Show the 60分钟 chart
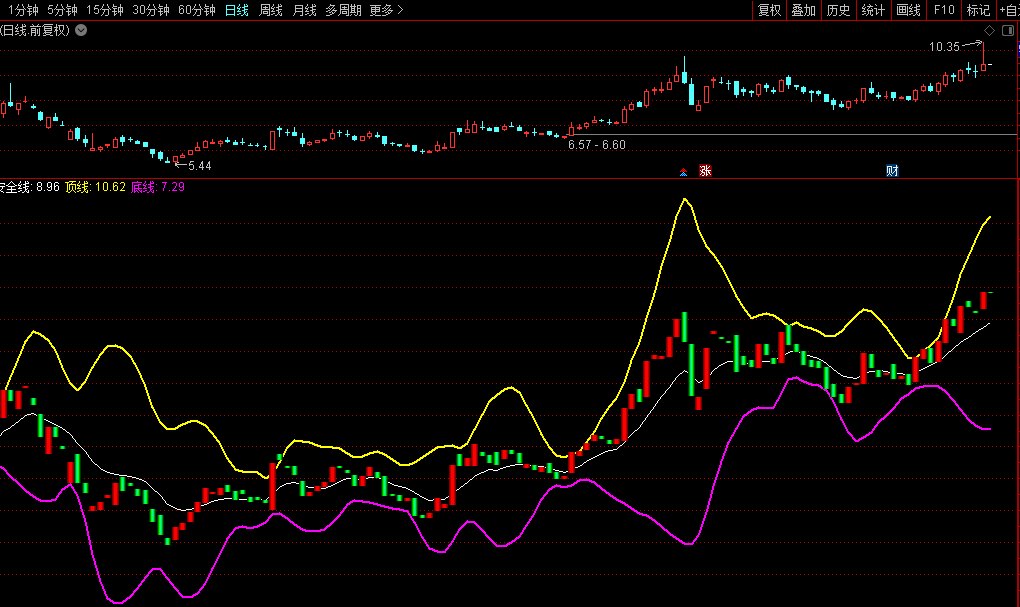Screen dimensions: 1020x607 pyautogui.click(x=197, y=10)
